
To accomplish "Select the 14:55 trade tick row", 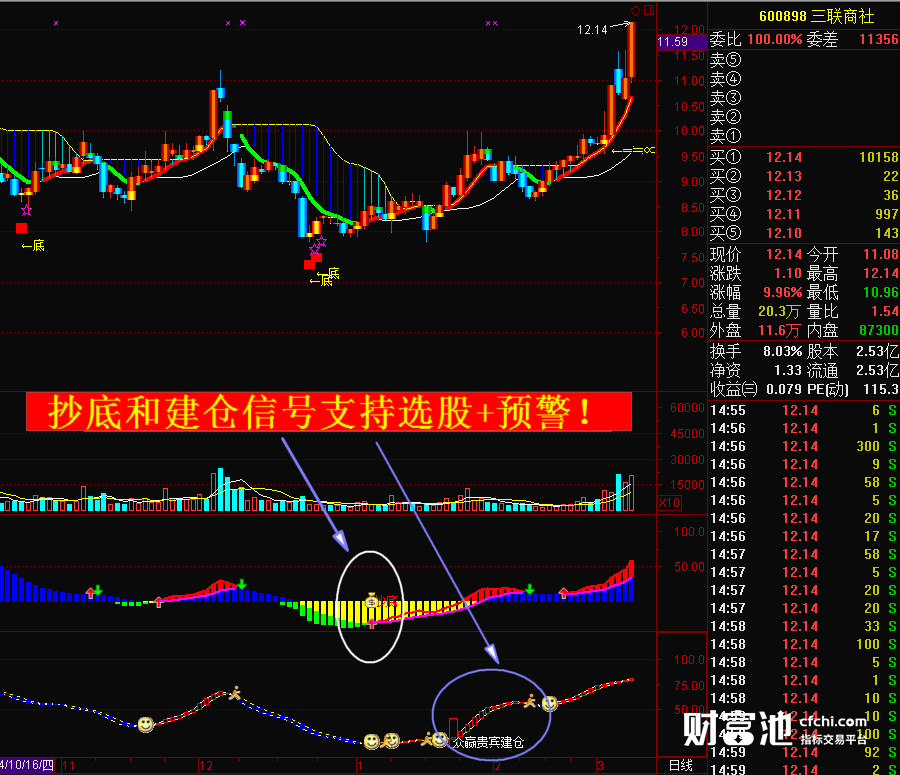I will click(x=804, y=410).
